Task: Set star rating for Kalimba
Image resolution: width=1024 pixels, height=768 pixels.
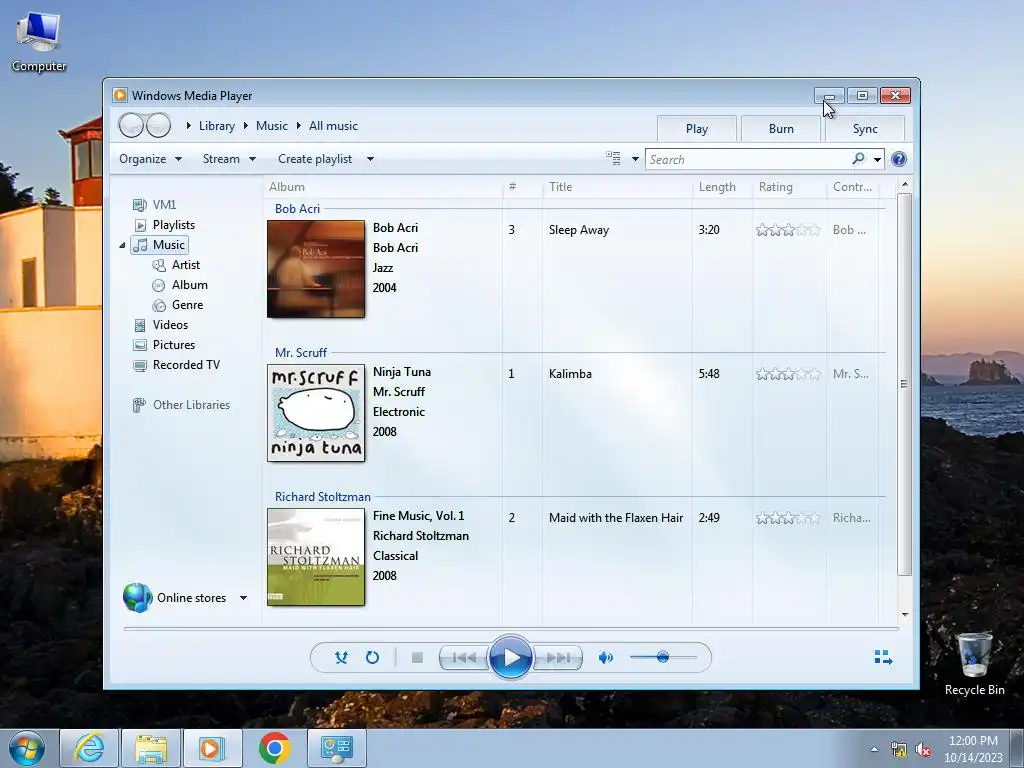Action: click(x=788, y=374)
